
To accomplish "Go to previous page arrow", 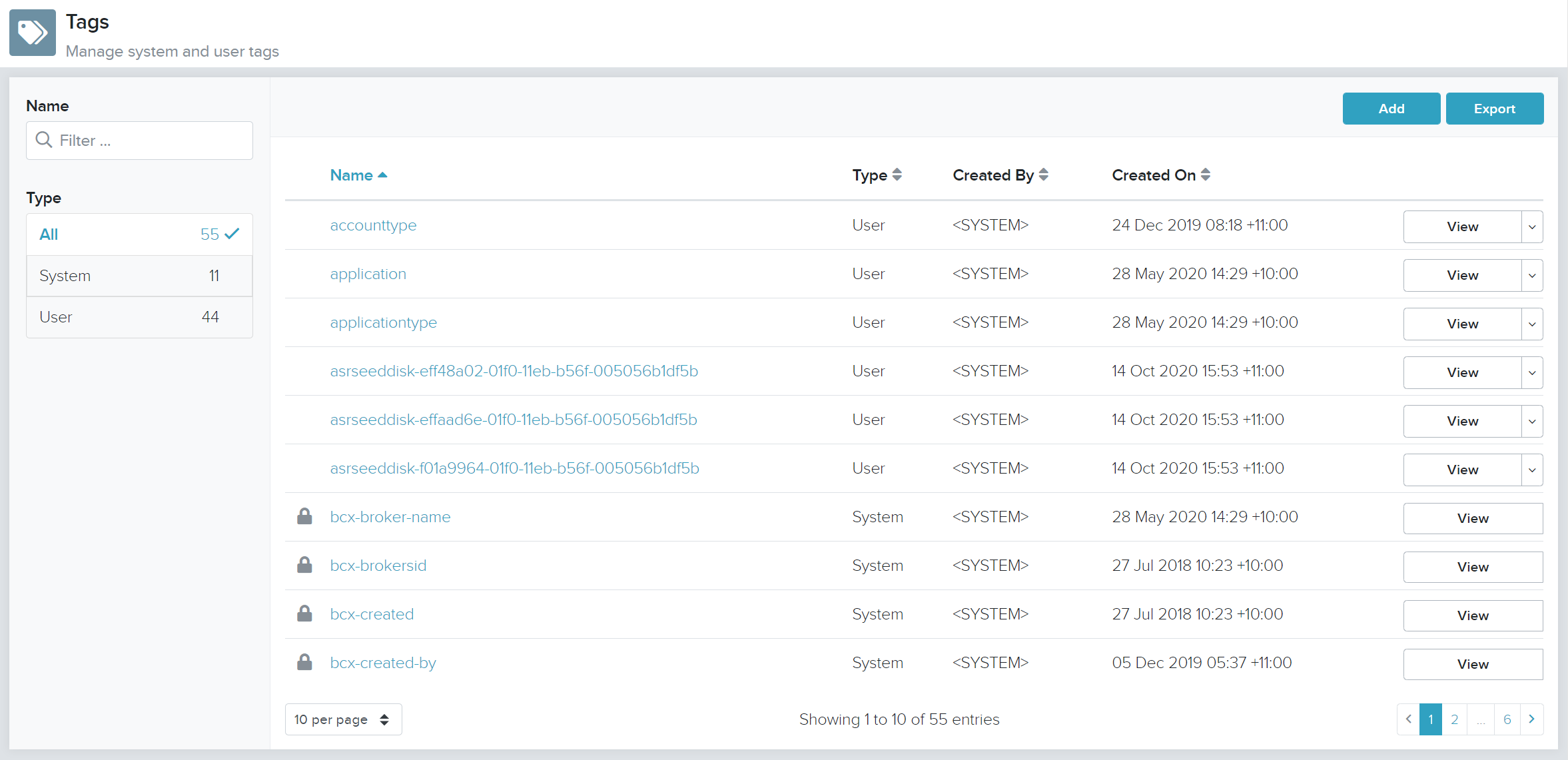I will coord(1408,719).
